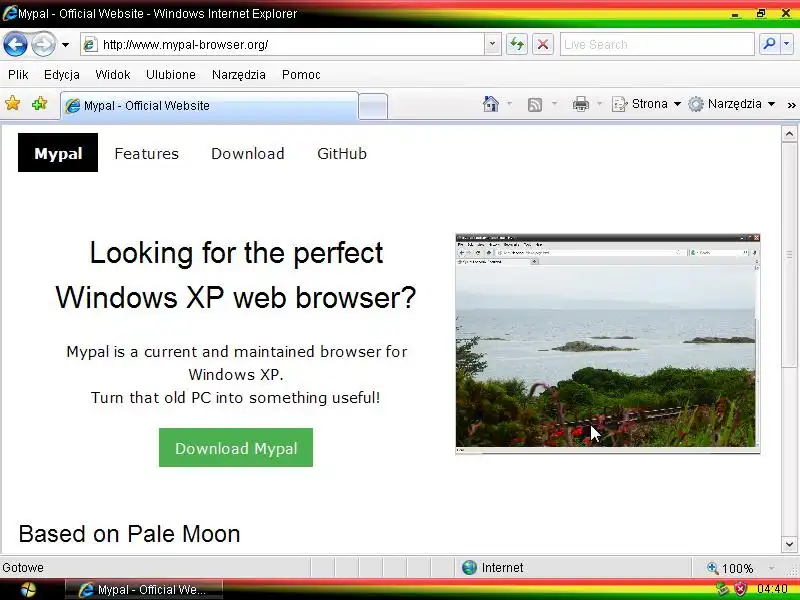
Task: Click the red shield tray icon
Action: pos(740,589)
